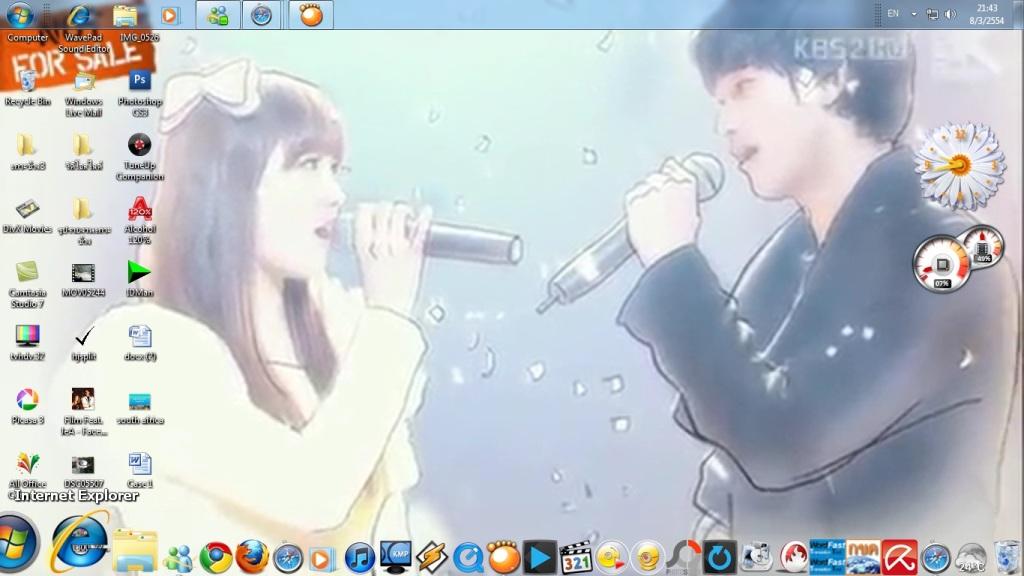Select the DSC05507 image file
1024x576 pixels.
point(84,470)
